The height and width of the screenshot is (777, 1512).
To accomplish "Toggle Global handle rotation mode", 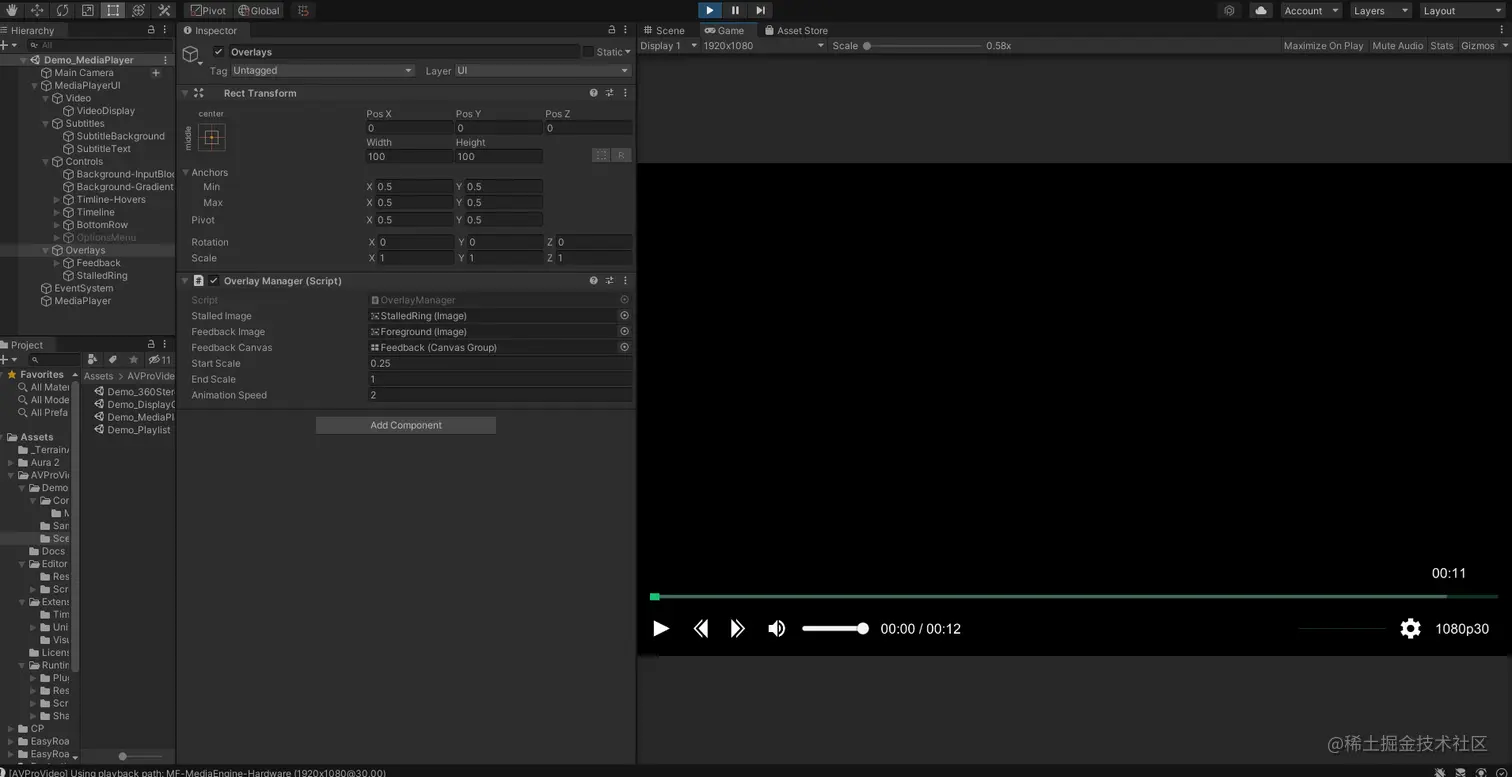I will 259,10.
